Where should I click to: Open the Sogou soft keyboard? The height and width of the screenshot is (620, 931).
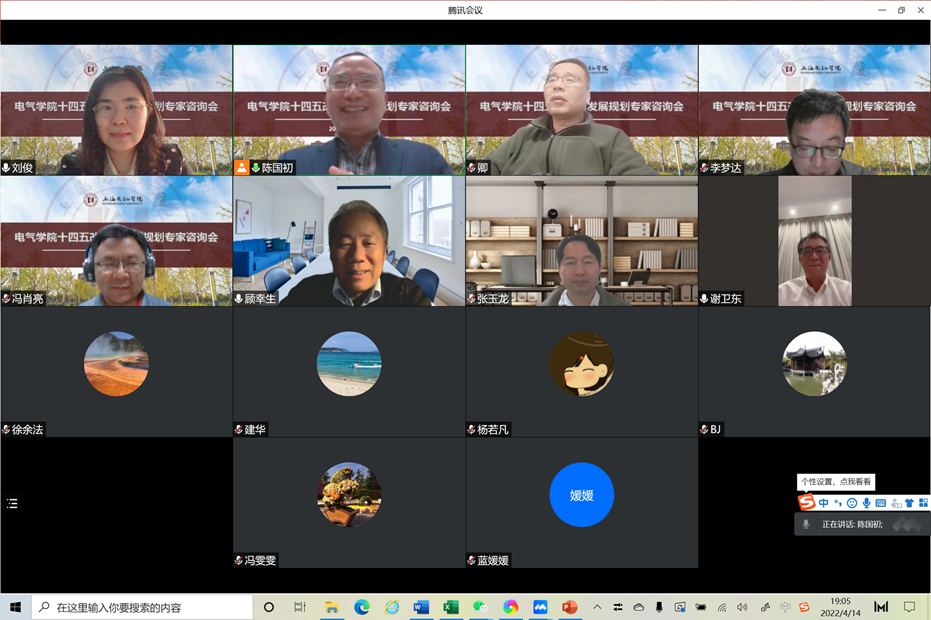tap(881, 503)
